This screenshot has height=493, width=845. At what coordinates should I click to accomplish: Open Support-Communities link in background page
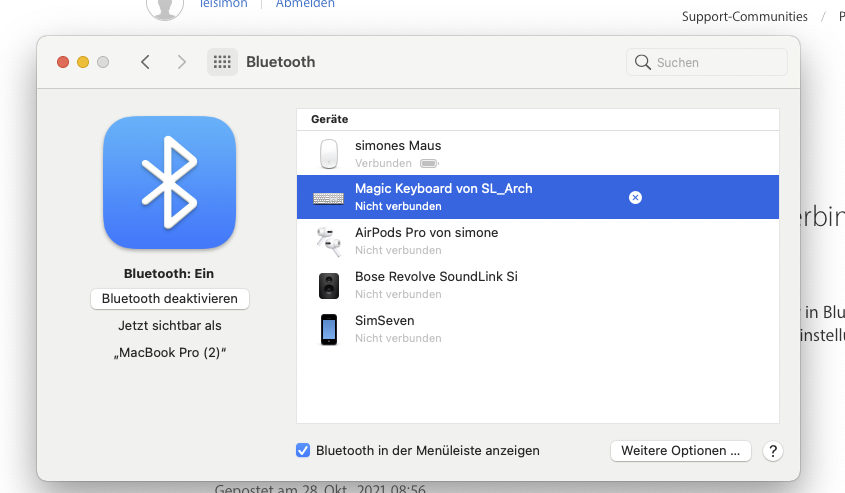(745, 17)
